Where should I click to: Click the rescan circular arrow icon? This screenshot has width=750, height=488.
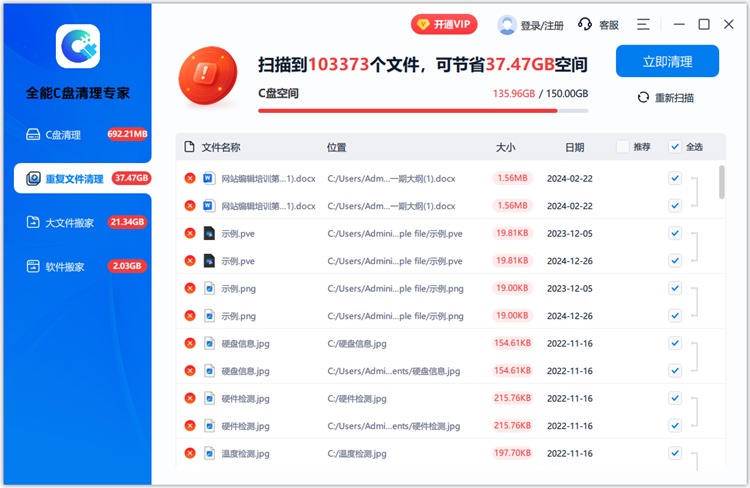point(643,98)
